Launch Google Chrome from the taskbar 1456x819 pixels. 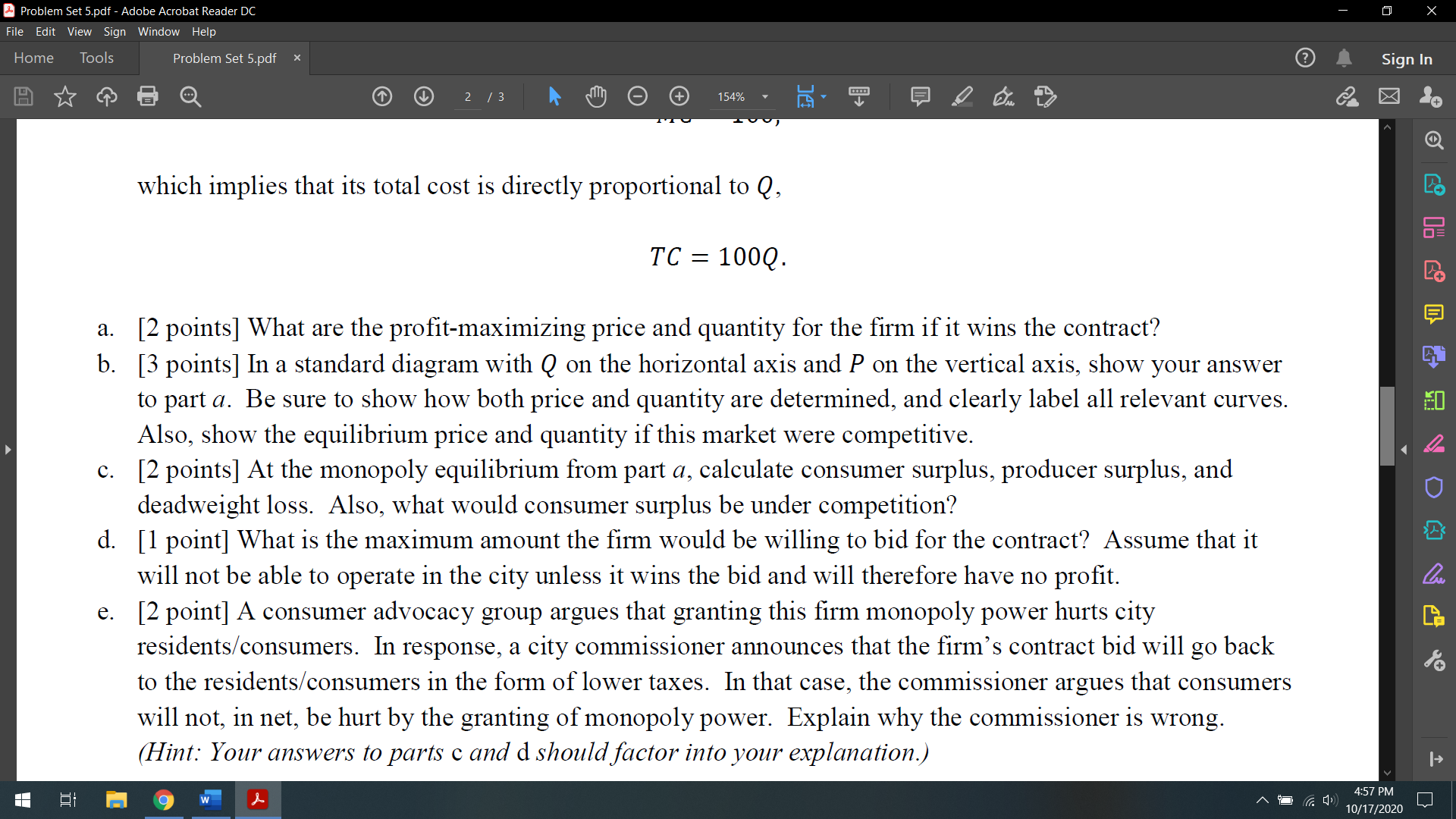pyautogui.click(x=164, y=799)
